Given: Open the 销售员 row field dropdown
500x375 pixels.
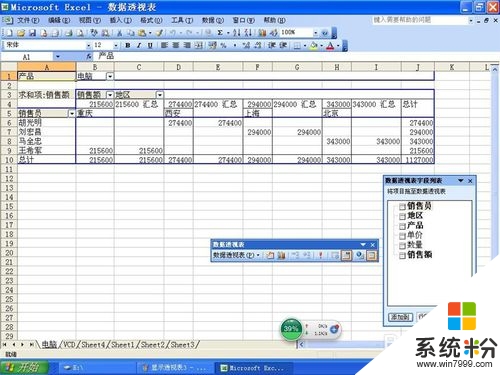Looking at the screenshot, I should 72,114.
